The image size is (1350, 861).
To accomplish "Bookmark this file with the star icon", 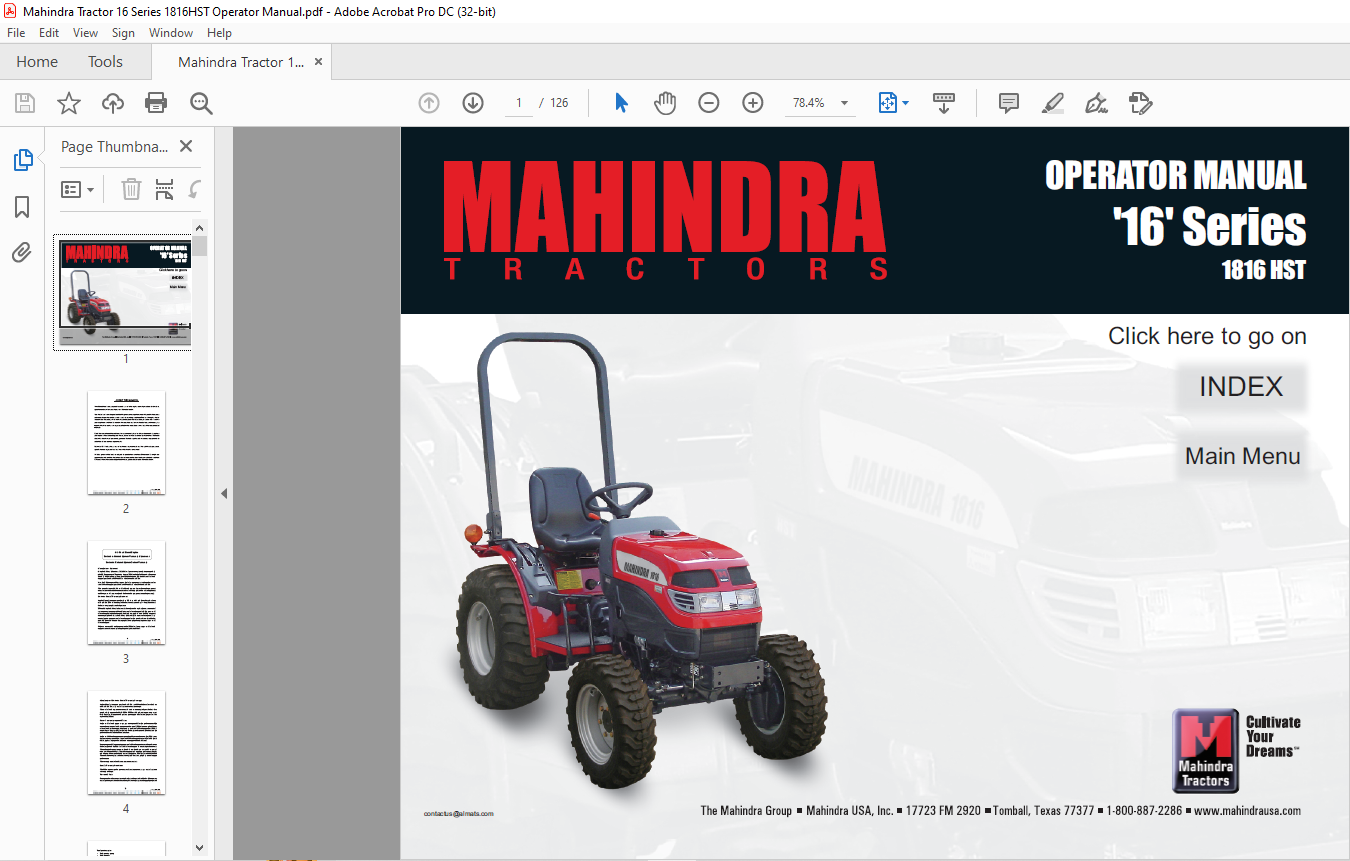I will click(x=68, y=103).
